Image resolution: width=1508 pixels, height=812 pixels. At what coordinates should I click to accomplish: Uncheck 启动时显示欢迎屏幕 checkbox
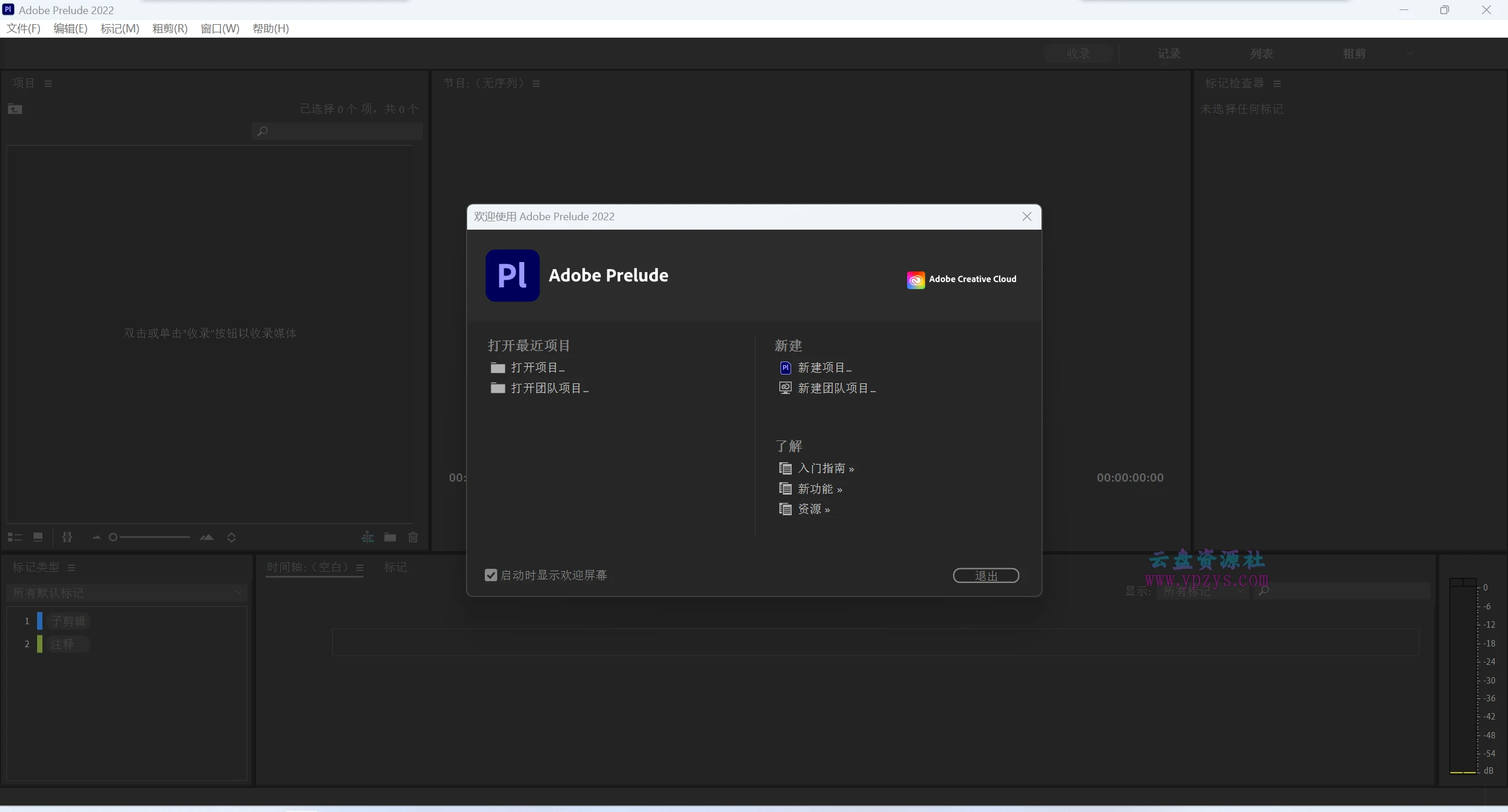coord(491,575)
